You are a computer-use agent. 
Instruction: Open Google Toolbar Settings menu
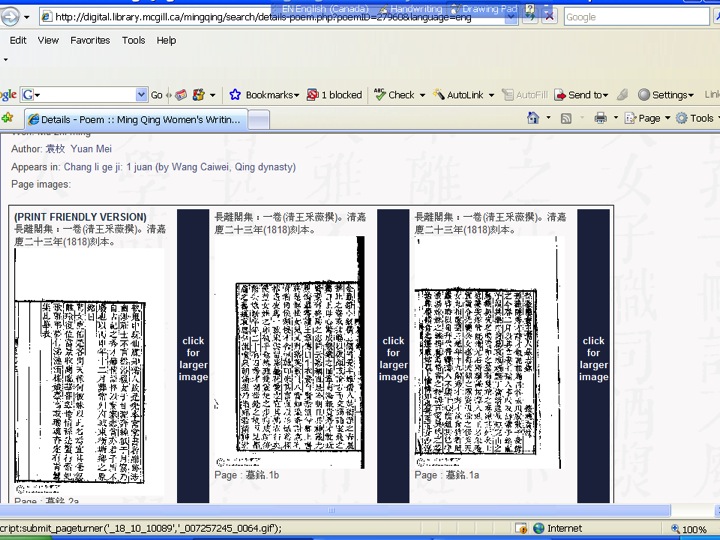(x=666, y=95)
